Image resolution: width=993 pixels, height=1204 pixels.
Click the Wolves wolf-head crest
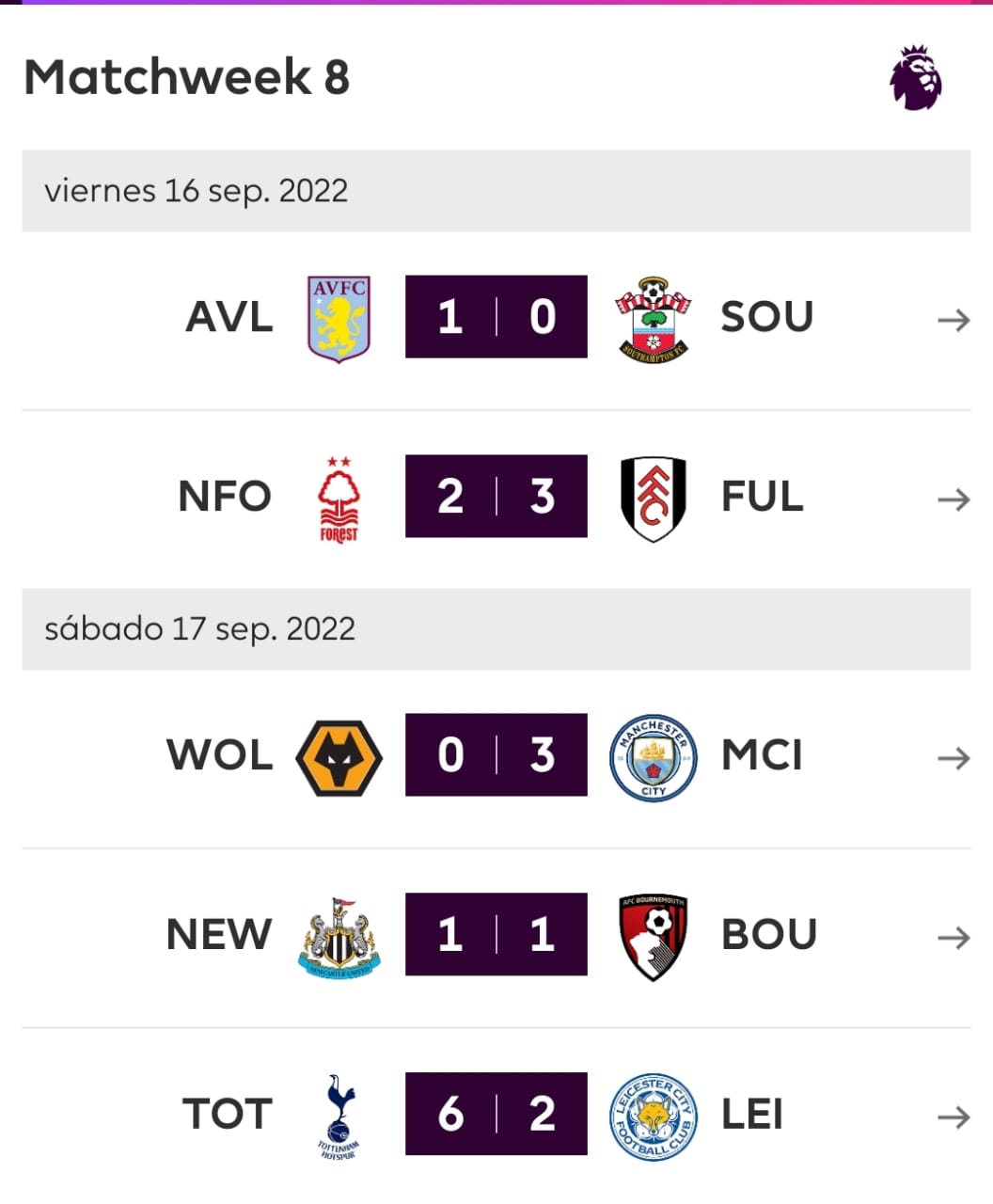point(339,757)
